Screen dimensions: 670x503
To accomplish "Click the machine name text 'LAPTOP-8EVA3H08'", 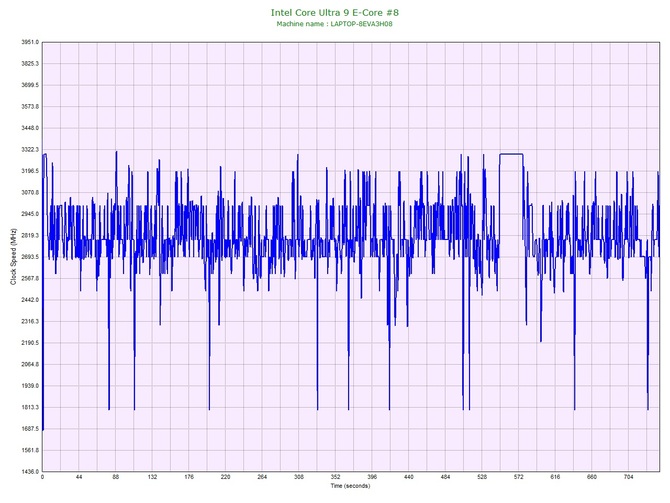I will 361,24.
